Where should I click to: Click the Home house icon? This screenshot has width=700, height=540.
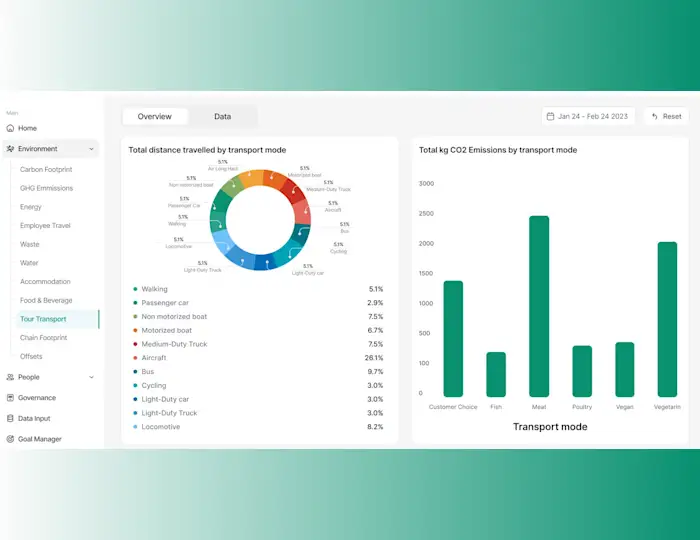tap(10, 128)
